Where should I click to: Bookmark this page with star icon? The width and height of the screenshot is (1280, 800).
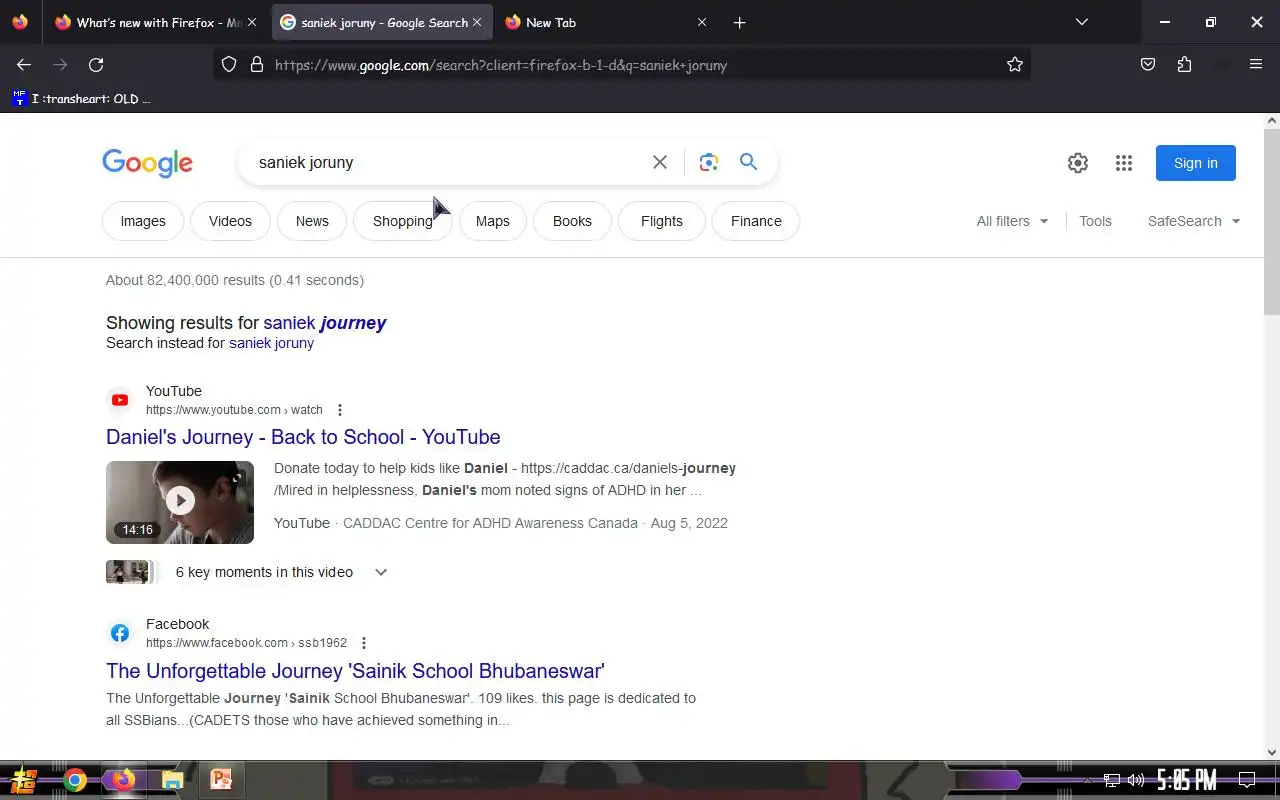1015,65
